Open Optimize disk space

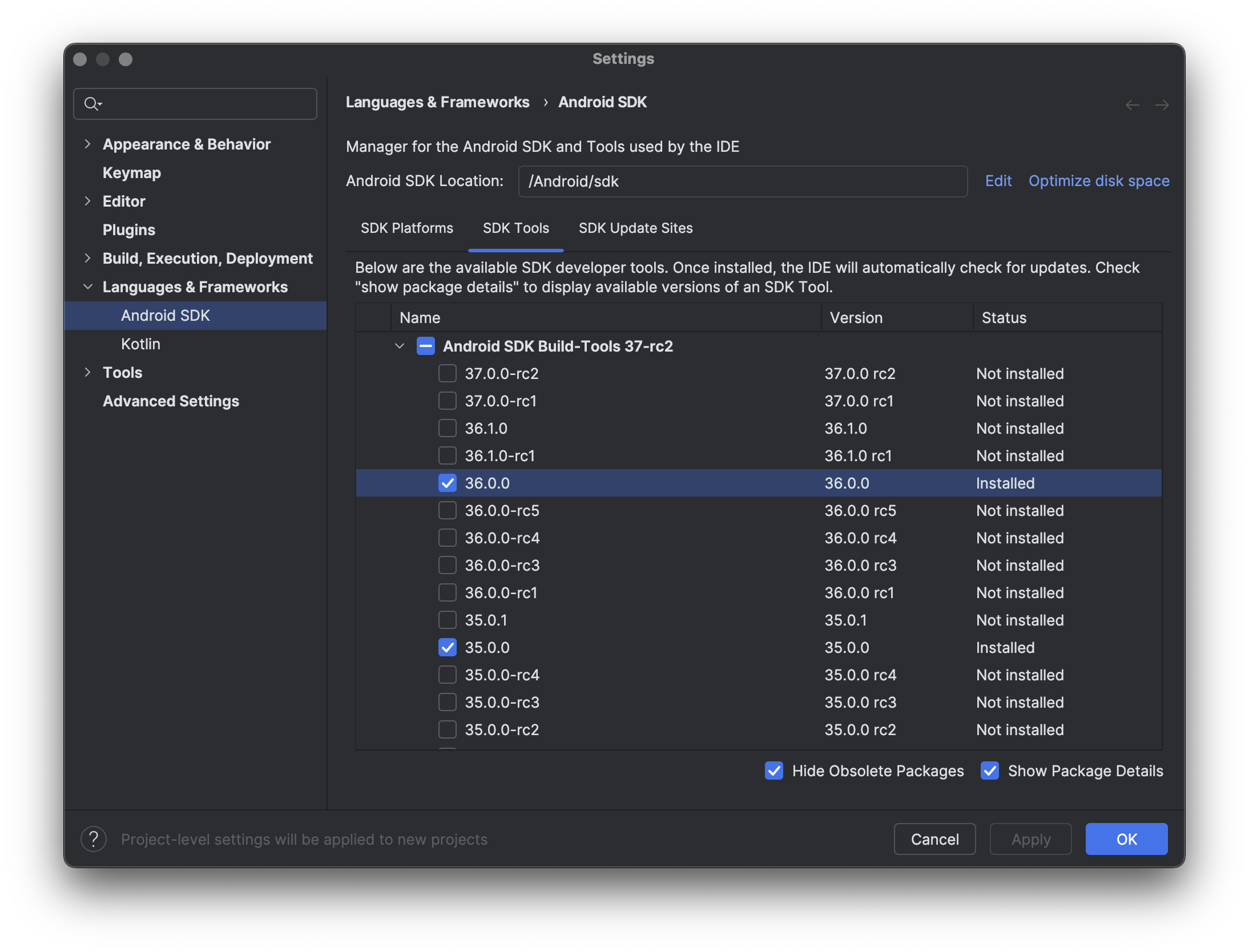(1099, 180)
